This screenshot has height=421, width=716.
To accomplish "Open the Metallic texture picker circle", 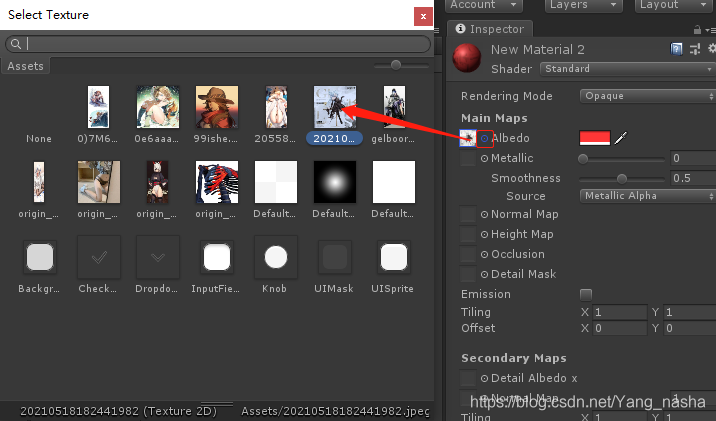I will coord(484,158).
